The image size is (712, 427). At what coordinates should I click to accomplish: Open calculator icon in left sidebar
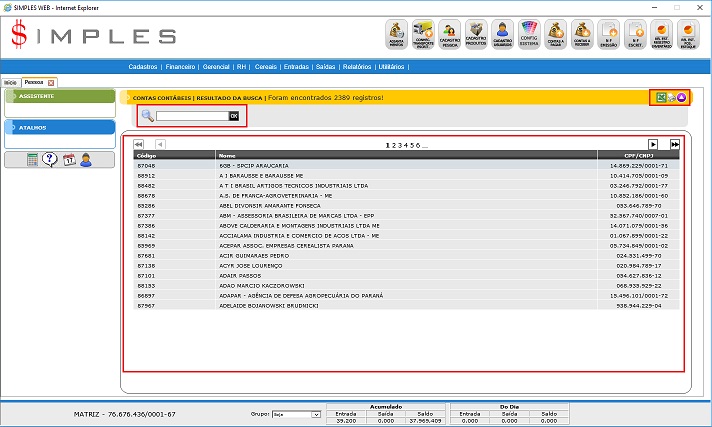point(33,160)
